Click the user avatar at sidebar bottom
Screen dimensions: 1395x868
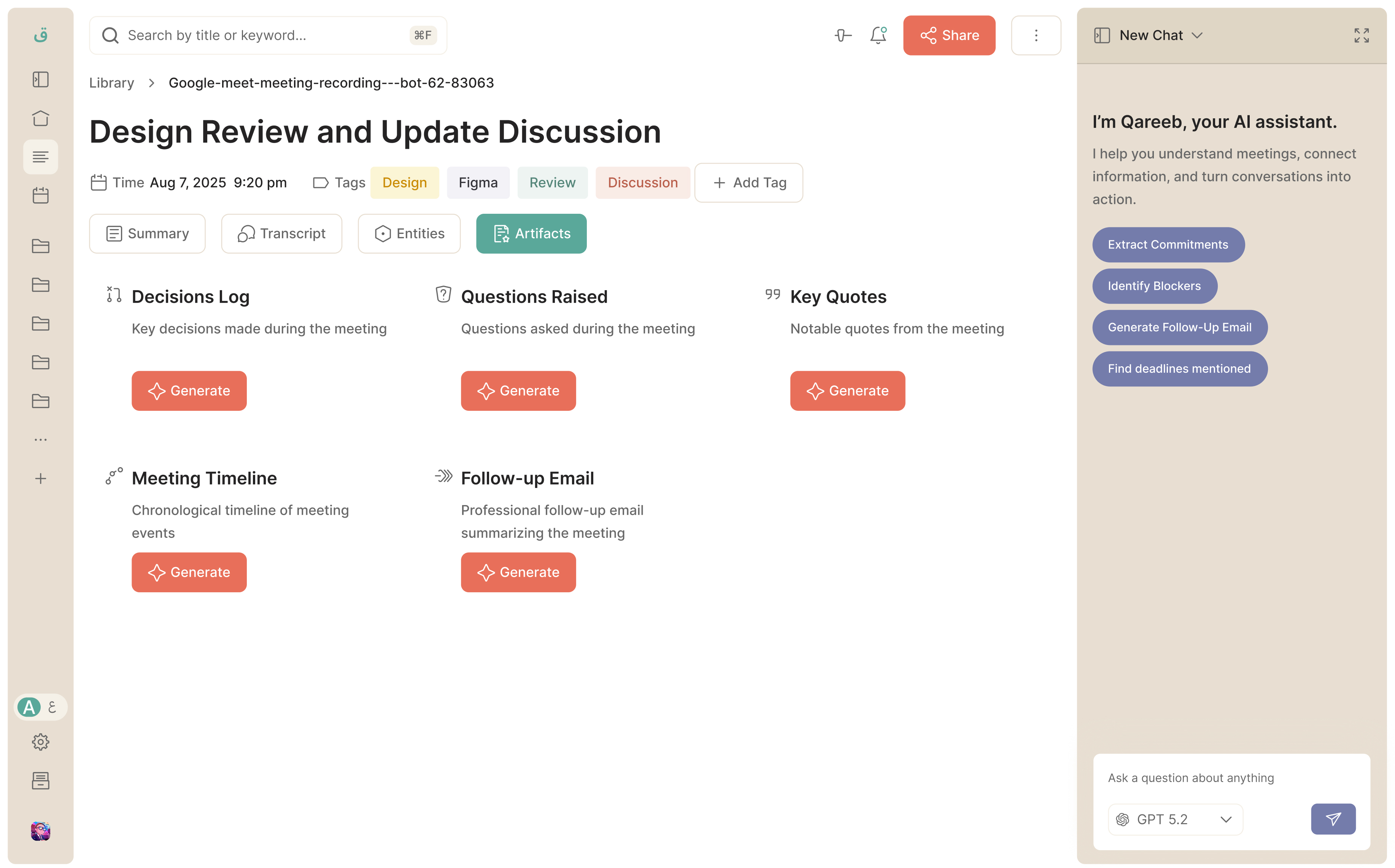tap(40, 831)
